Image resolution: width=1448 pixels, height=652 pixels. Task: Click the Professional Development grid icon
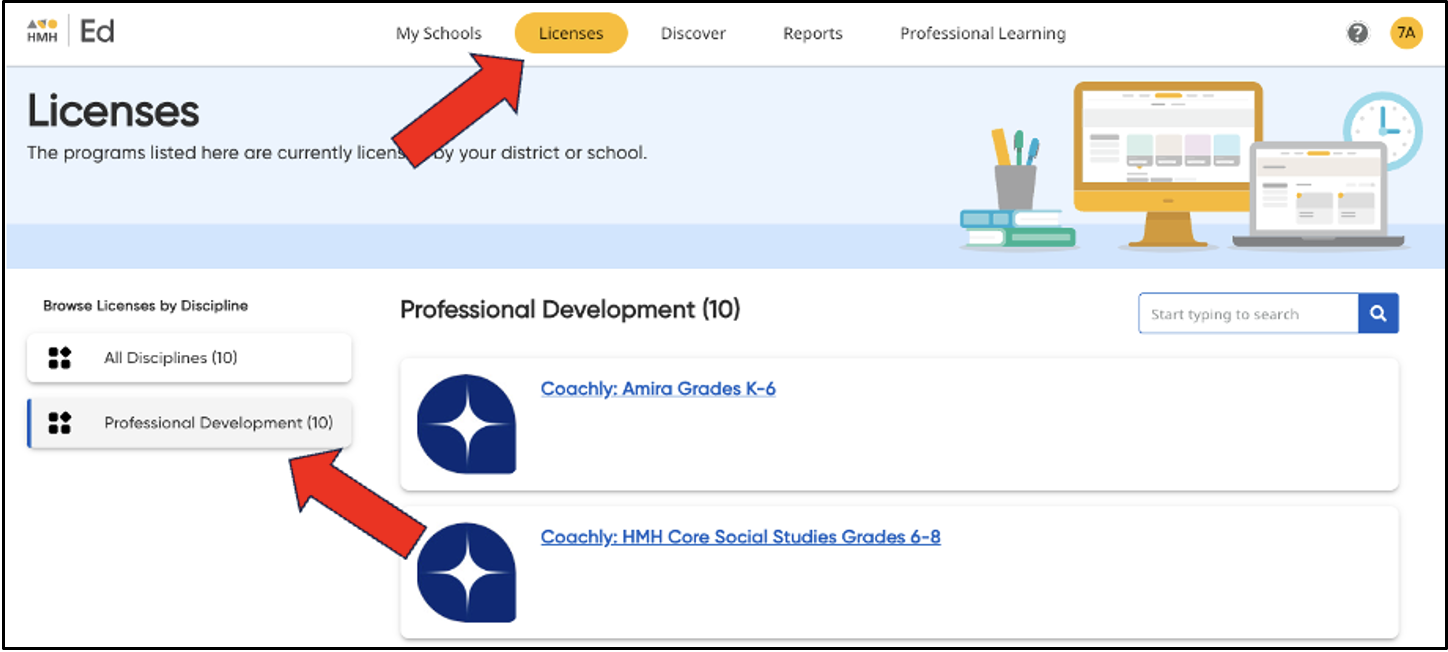[x=60, y=423]
